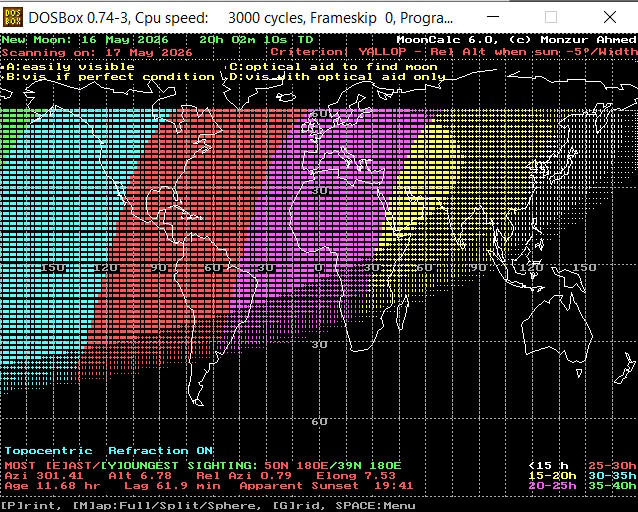Click the 'Topocentric' status label

click(48, 451)
